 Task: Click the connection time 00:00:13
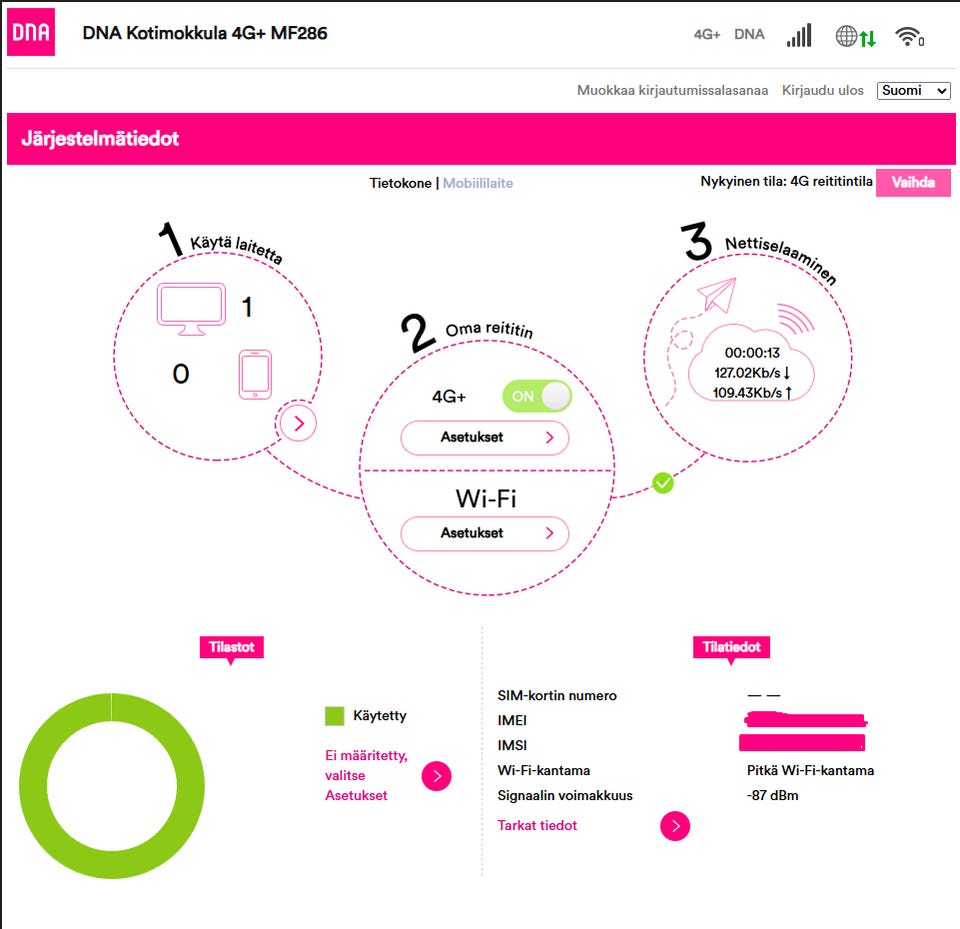pos(752,353)
